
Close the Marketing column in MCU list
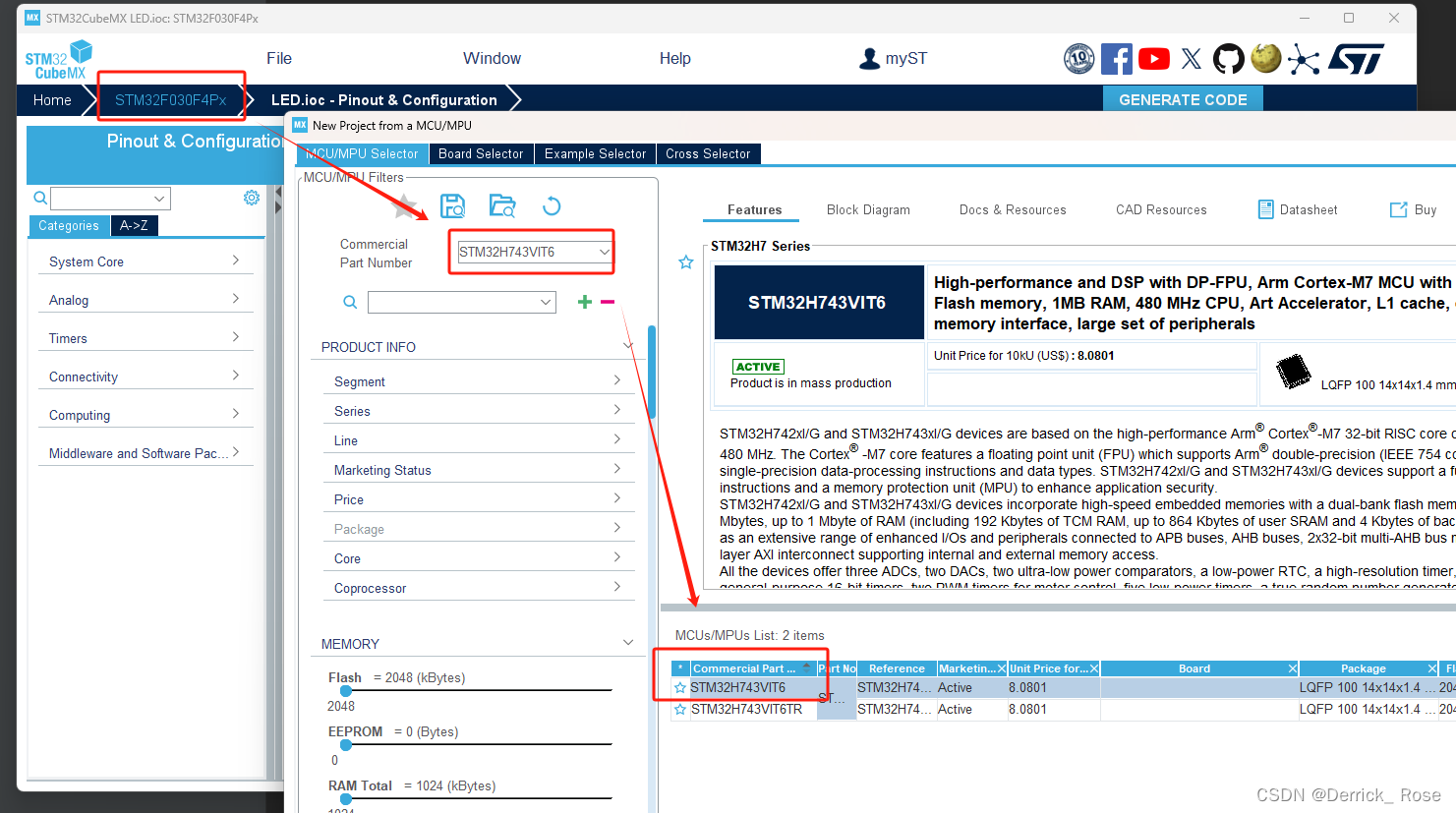(x=1002, y=668)
